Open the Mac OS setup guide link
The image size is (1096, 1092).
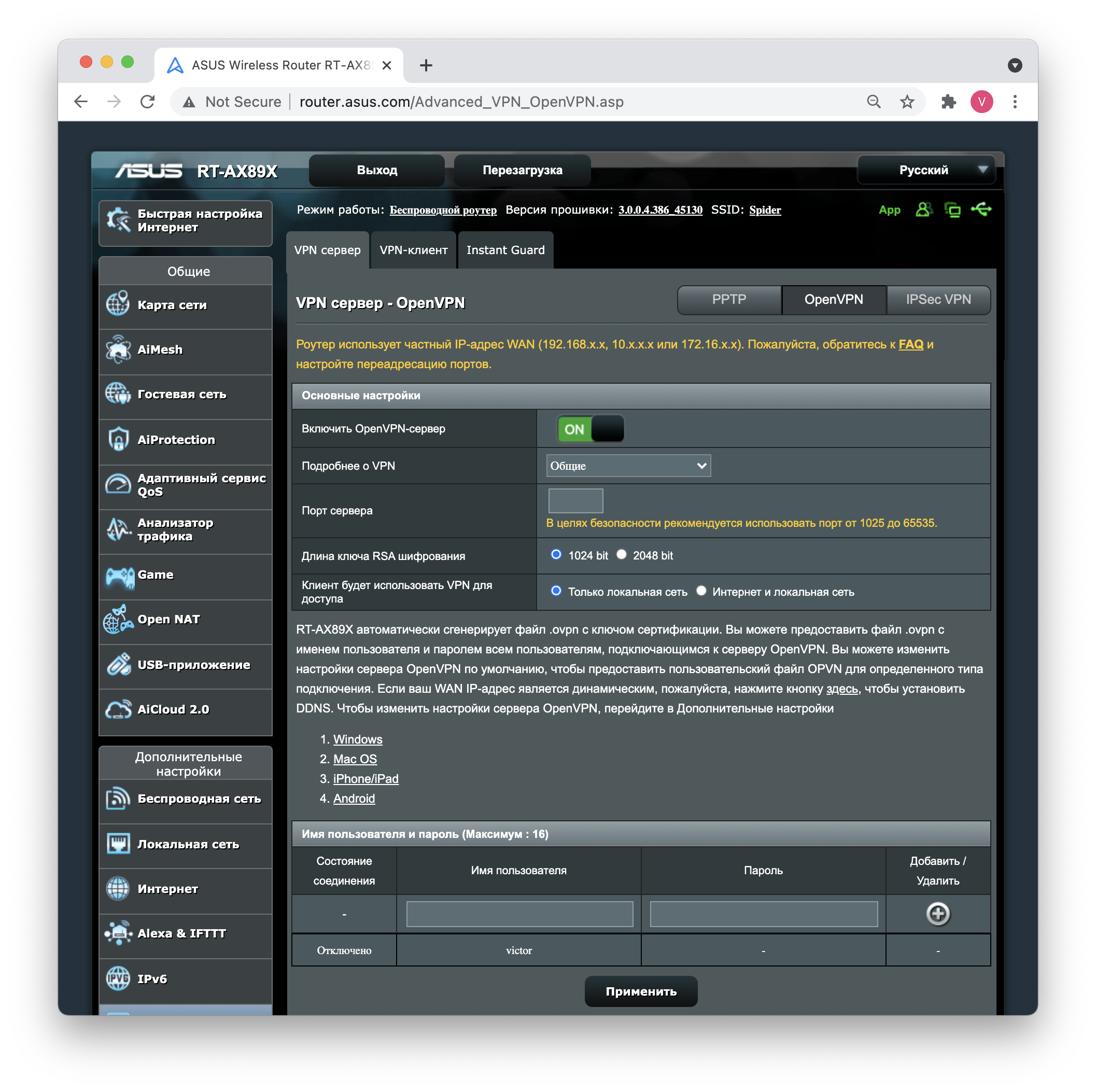[355, 759]
